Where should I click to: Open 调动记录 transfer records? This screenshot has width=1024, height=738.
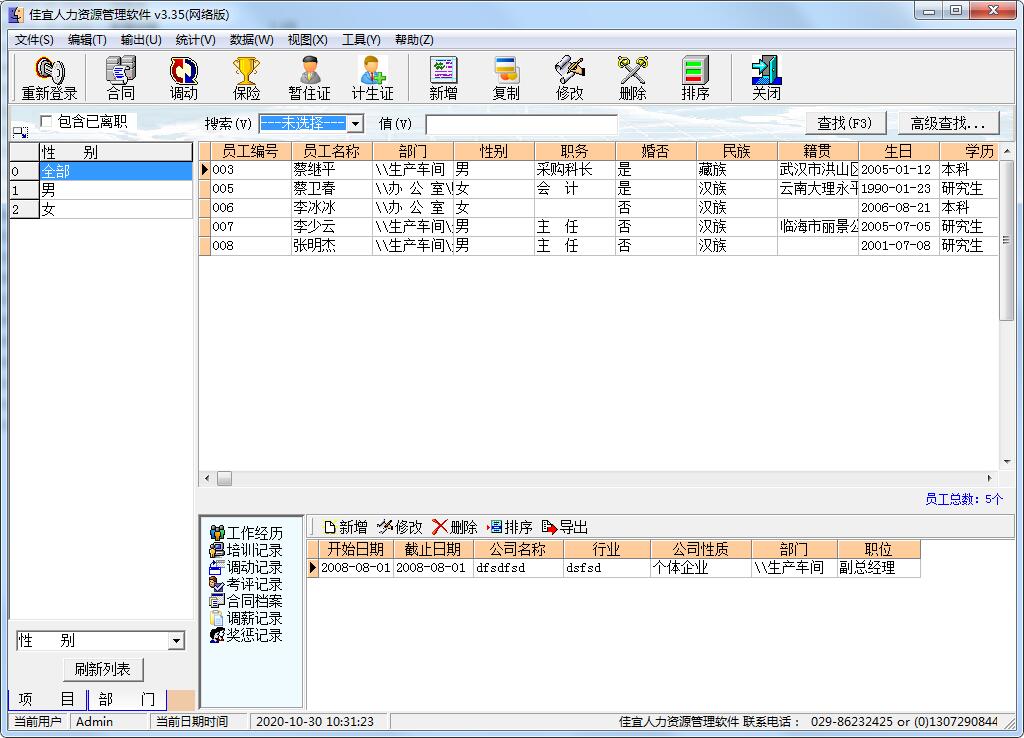246,567
